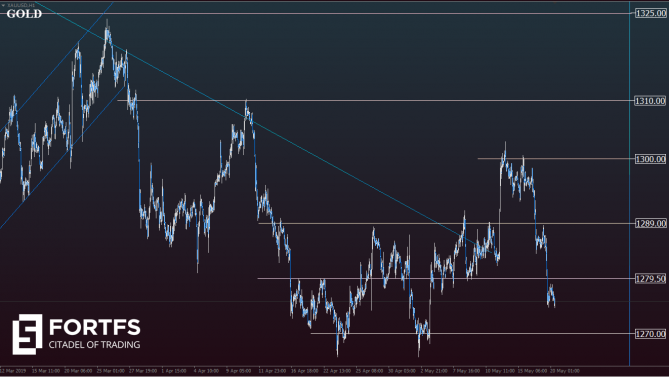Click the XAUUSD,H1 dropdown triangle

[x=3, y=5]
